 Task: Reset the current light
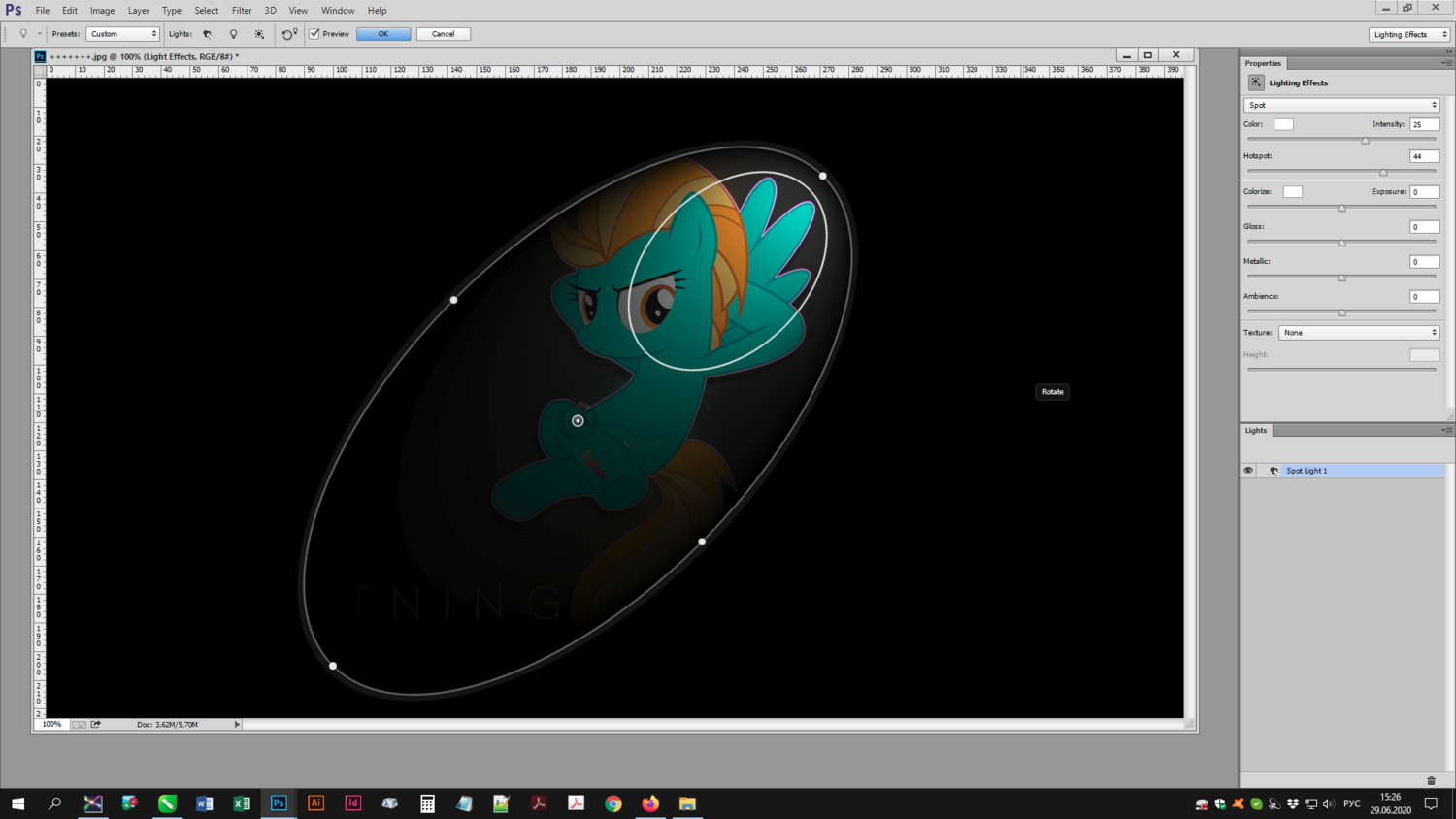(x=289, y=34)
